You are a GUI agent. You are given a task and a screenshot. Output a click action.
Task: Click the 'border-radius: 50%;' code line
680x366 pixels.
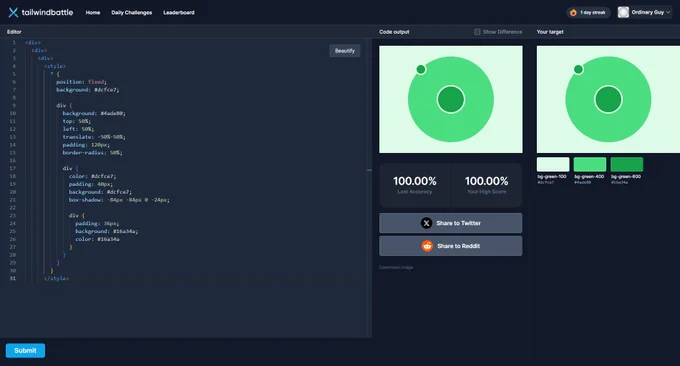[92, 153]
